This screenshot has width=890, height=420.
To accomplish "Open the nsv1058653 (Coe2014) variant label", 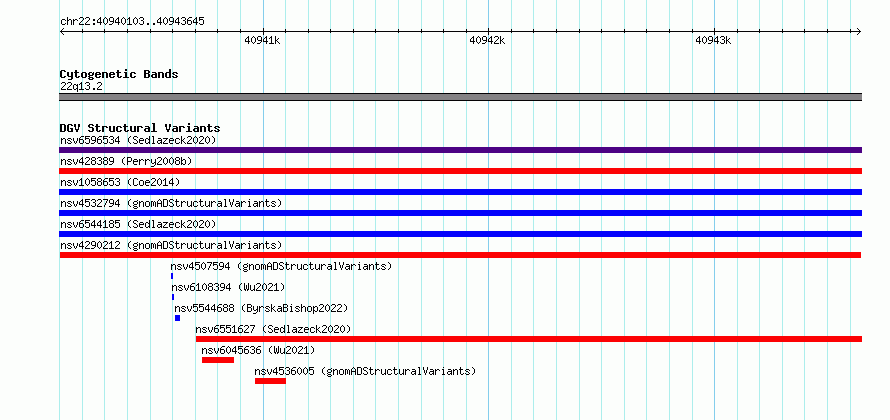I will (x=120, y=182).
